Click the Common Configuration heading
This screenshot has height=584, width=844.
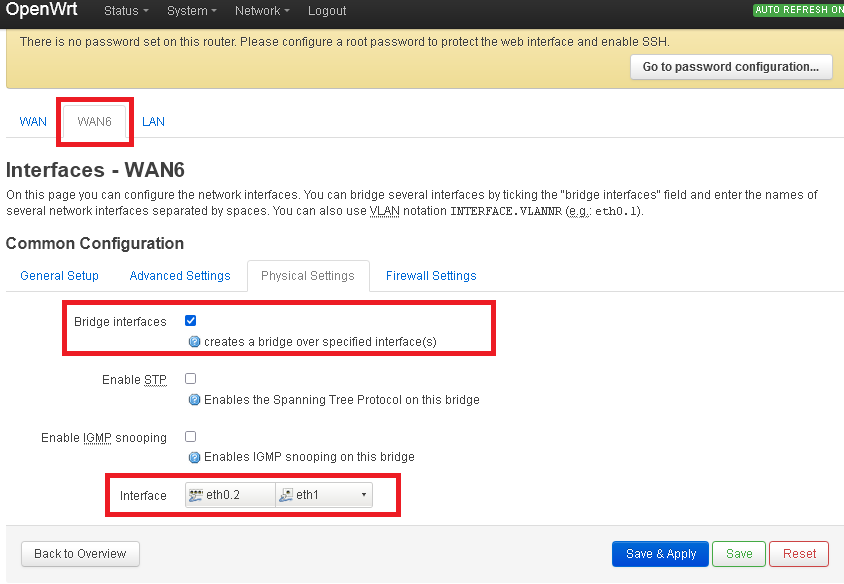point(95,243)
